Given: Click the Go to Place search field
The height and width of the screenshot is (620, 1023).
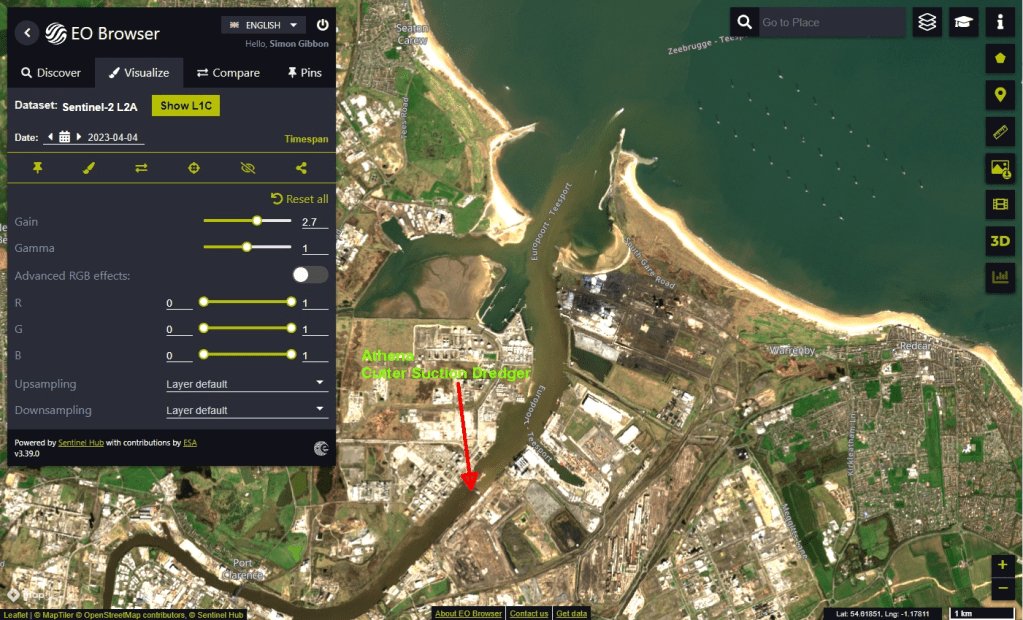Looking at the screenshot, I should click(x=830, y=22).
